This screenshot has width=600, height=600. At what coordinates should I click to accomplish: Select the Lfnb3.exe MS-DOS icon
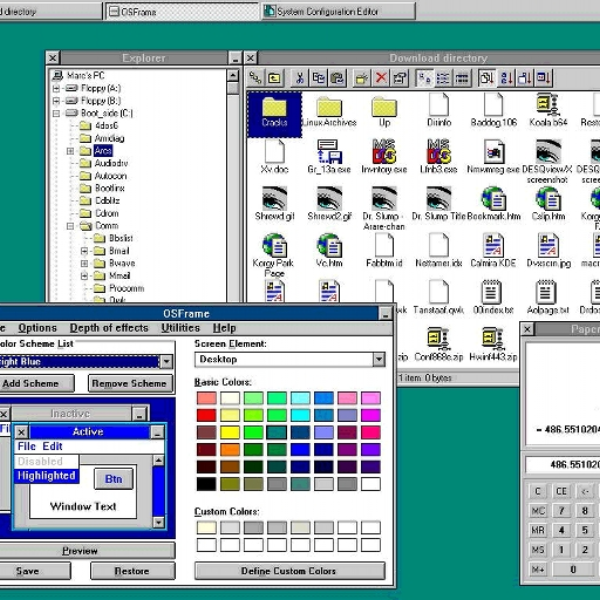point(439,157)
